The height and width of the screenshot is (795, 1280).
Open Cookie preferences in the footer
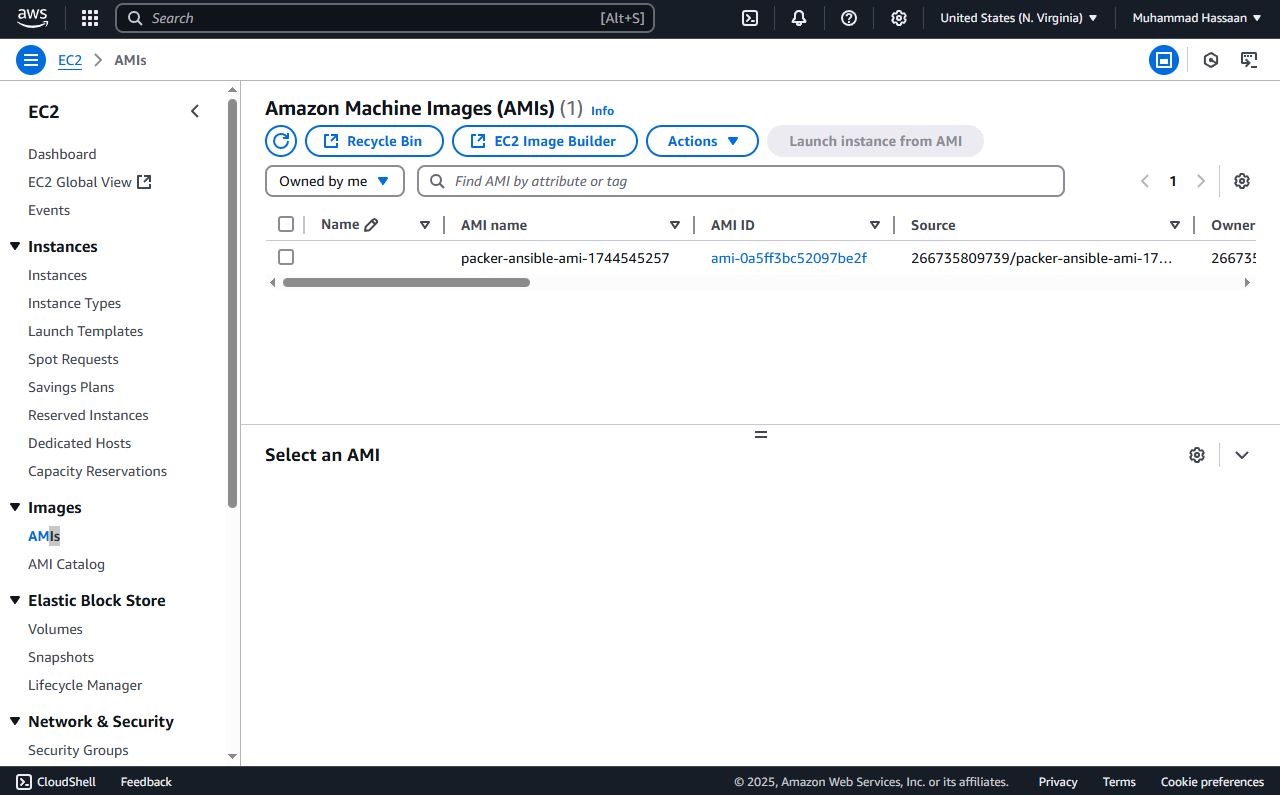coord(1212,782)
